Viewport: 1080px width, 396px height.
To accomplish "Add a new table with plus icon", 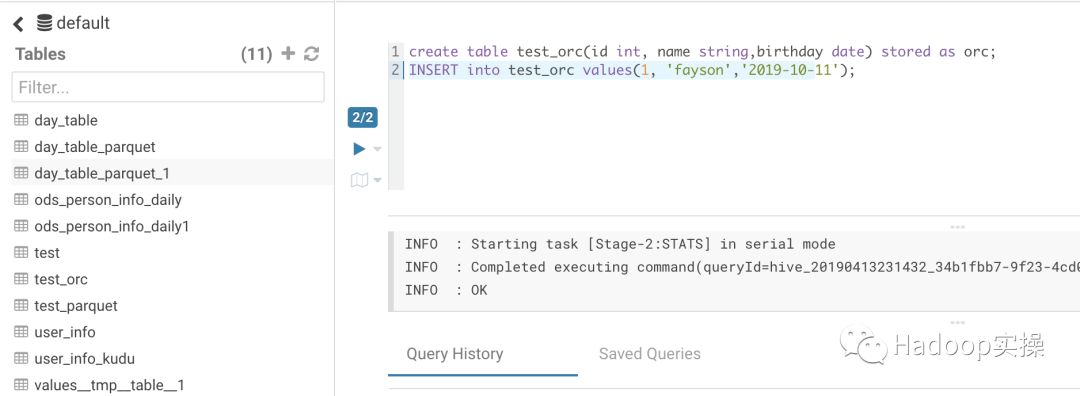I will (288, 54).
